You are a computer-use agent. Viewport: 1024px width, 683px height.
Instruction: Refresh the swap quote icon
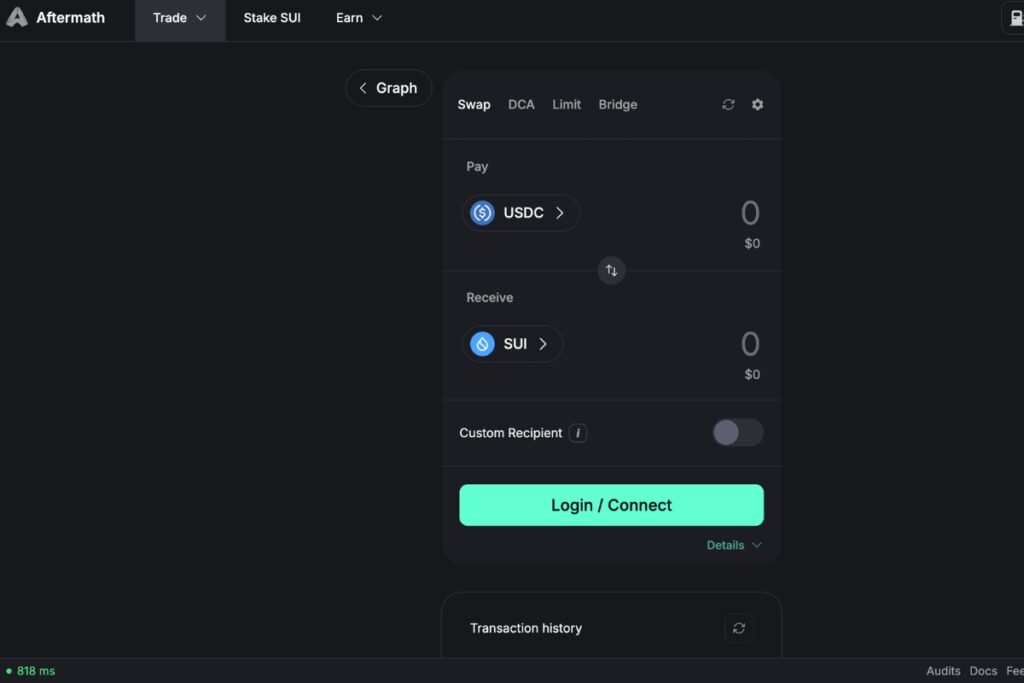728,104
